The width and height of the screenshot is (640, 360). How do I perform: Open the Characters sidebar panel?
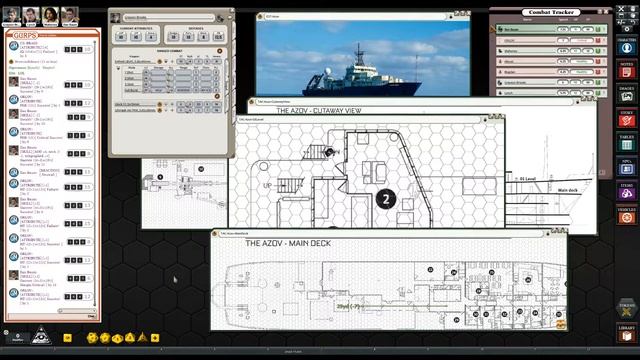[x=627, y=45]
